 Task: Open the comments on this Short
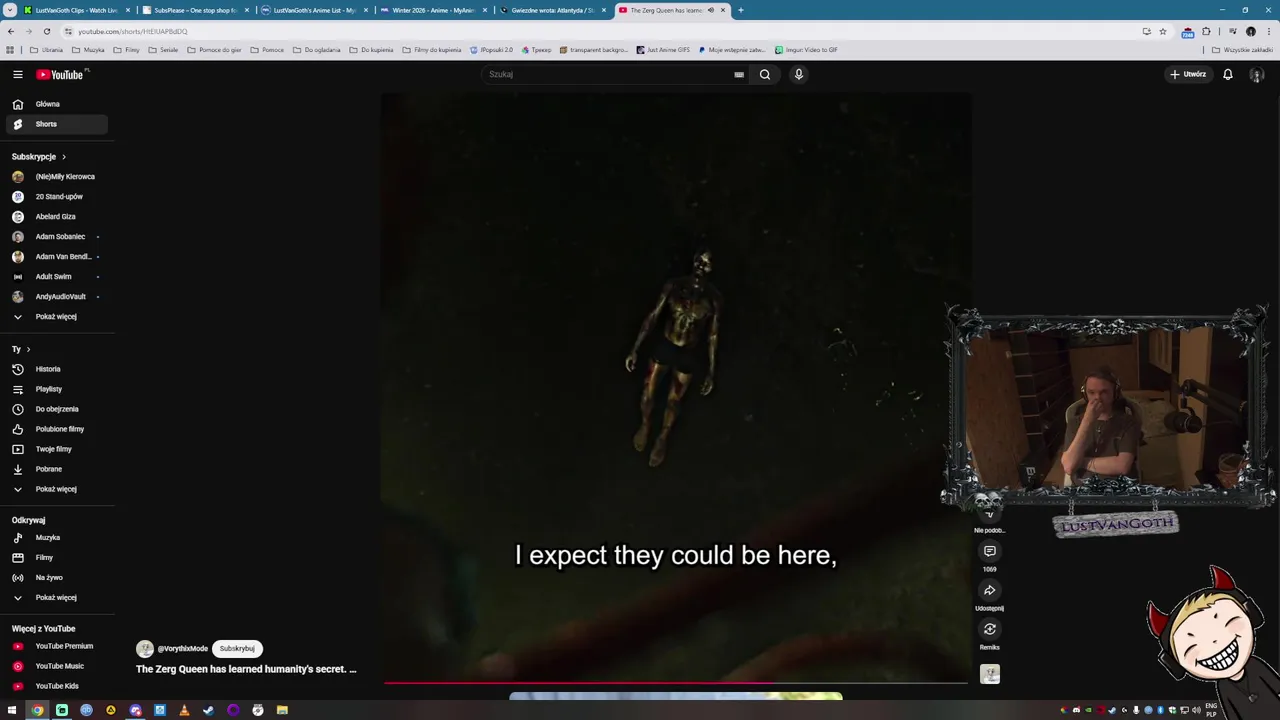pyautogui.click(x=989, y=551)
